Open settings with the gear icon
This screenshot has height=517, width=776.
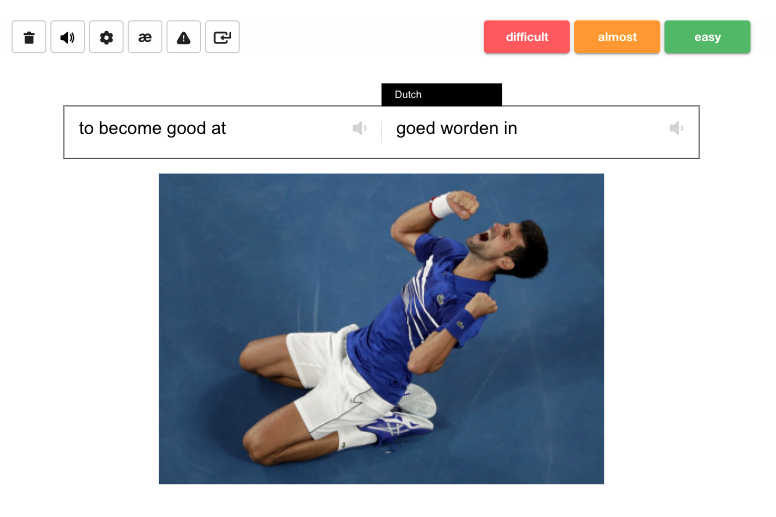coord(106,37)
